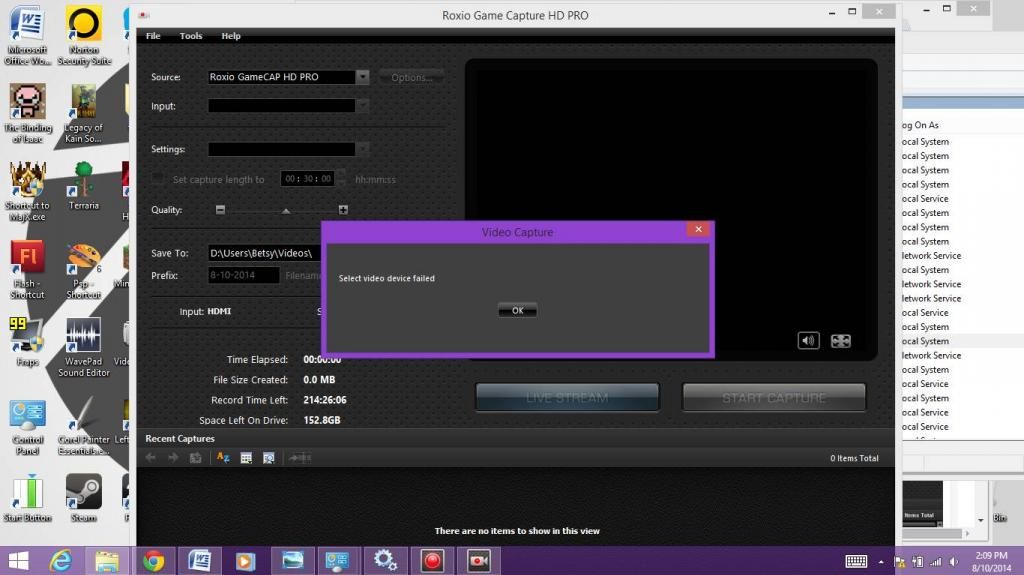The height and width of the screenshot is (575, 1024).
Task: Click the view layout grid icon
Action: 246,458
